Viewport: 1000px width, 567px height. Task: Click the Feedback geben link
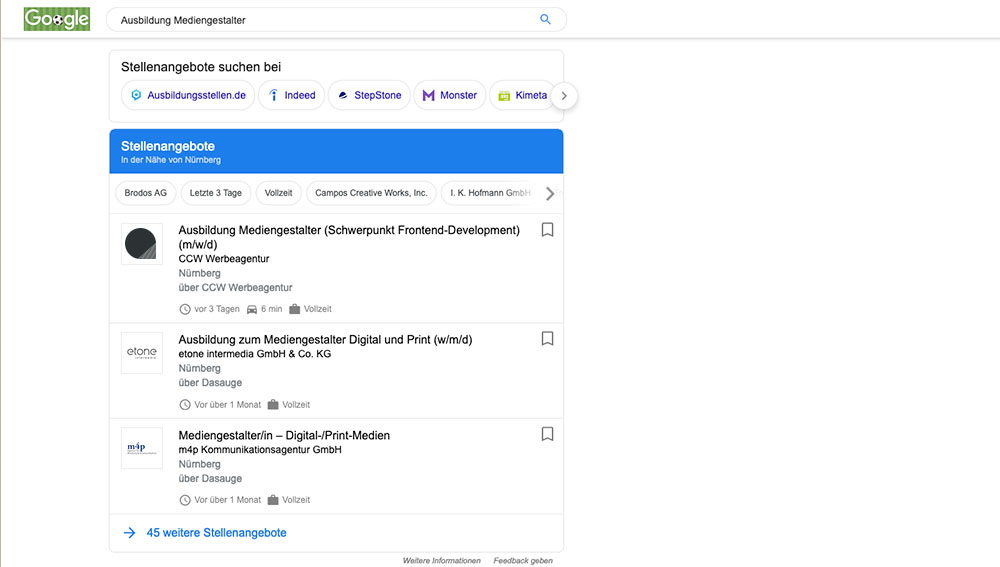coord(523,561)
